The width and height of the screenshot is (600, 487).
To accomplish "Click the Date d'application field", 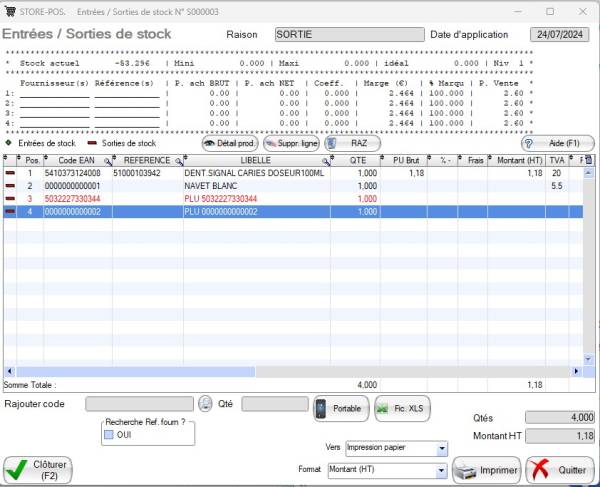I will [x=562, y=34].
